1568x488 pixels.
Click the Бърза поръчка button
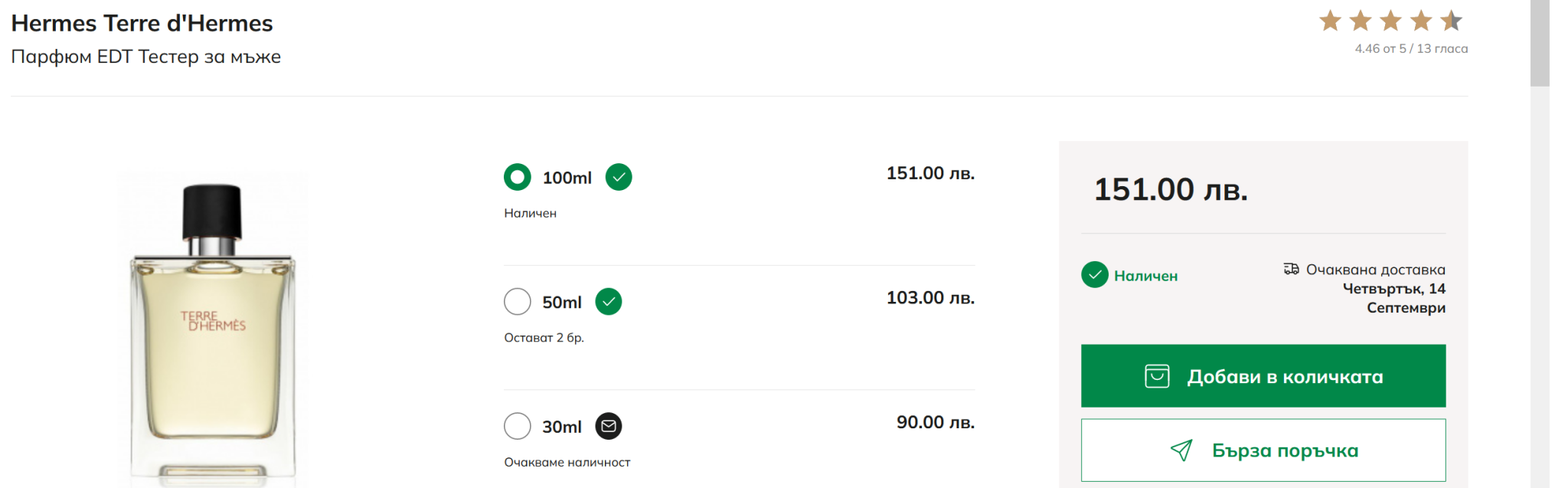pos(1263,450)
